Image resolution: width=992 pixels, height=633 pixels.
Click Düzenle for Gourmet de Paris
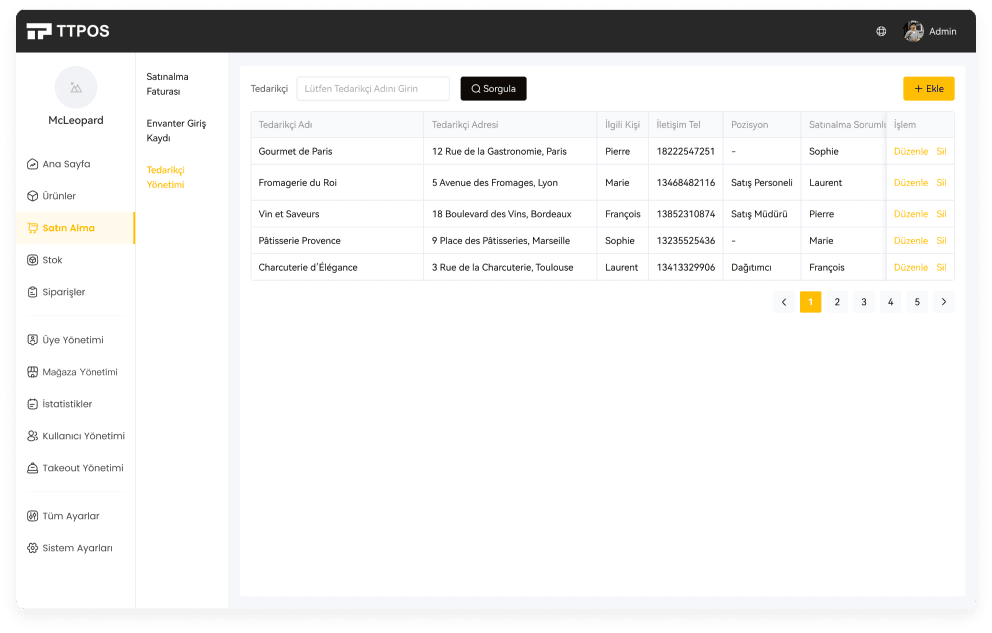click(910, 152)
